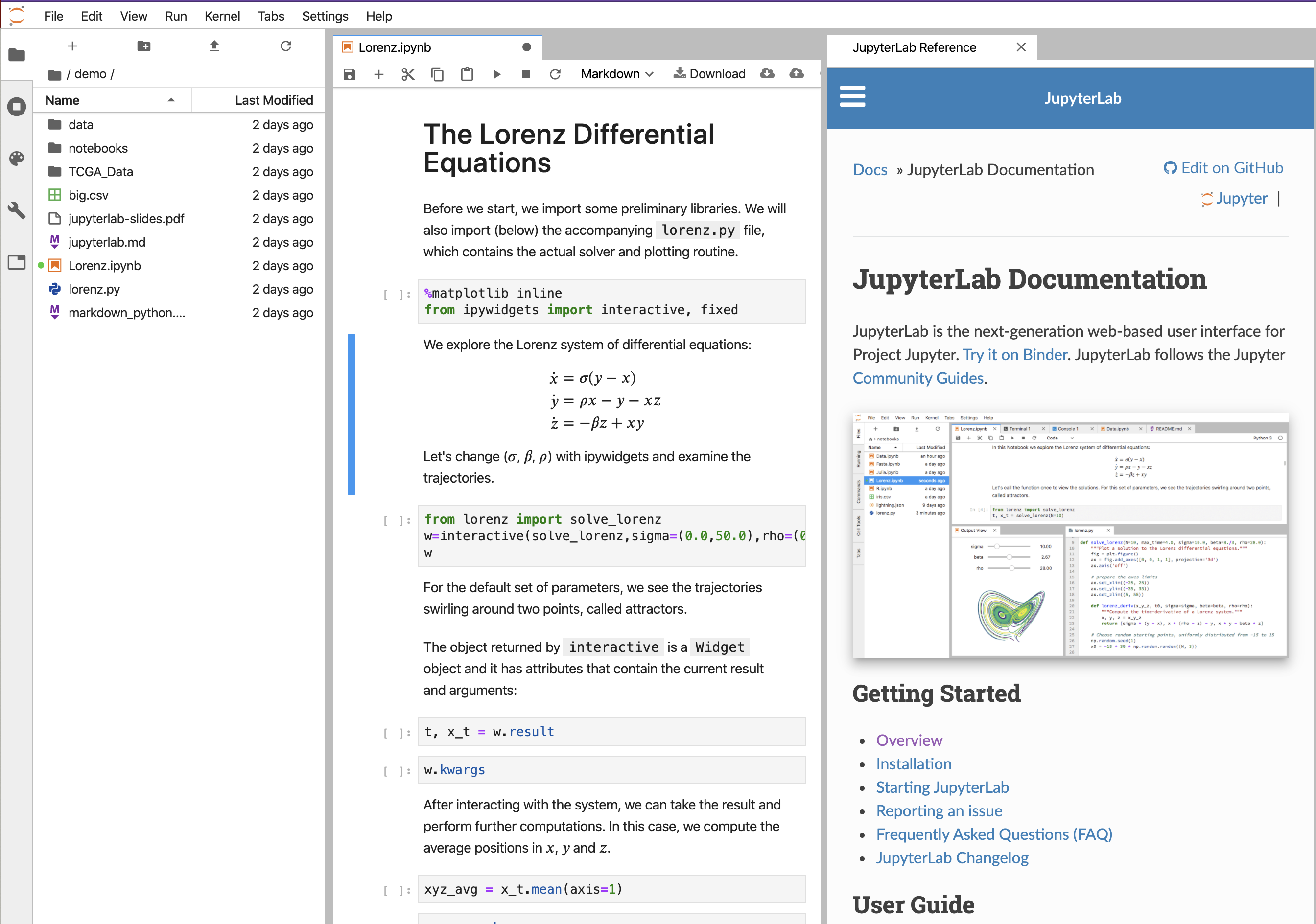Viewport: 1316px width, 924px height.
Task: Click the Download button in toolbar
Action: tap(709, 74)
